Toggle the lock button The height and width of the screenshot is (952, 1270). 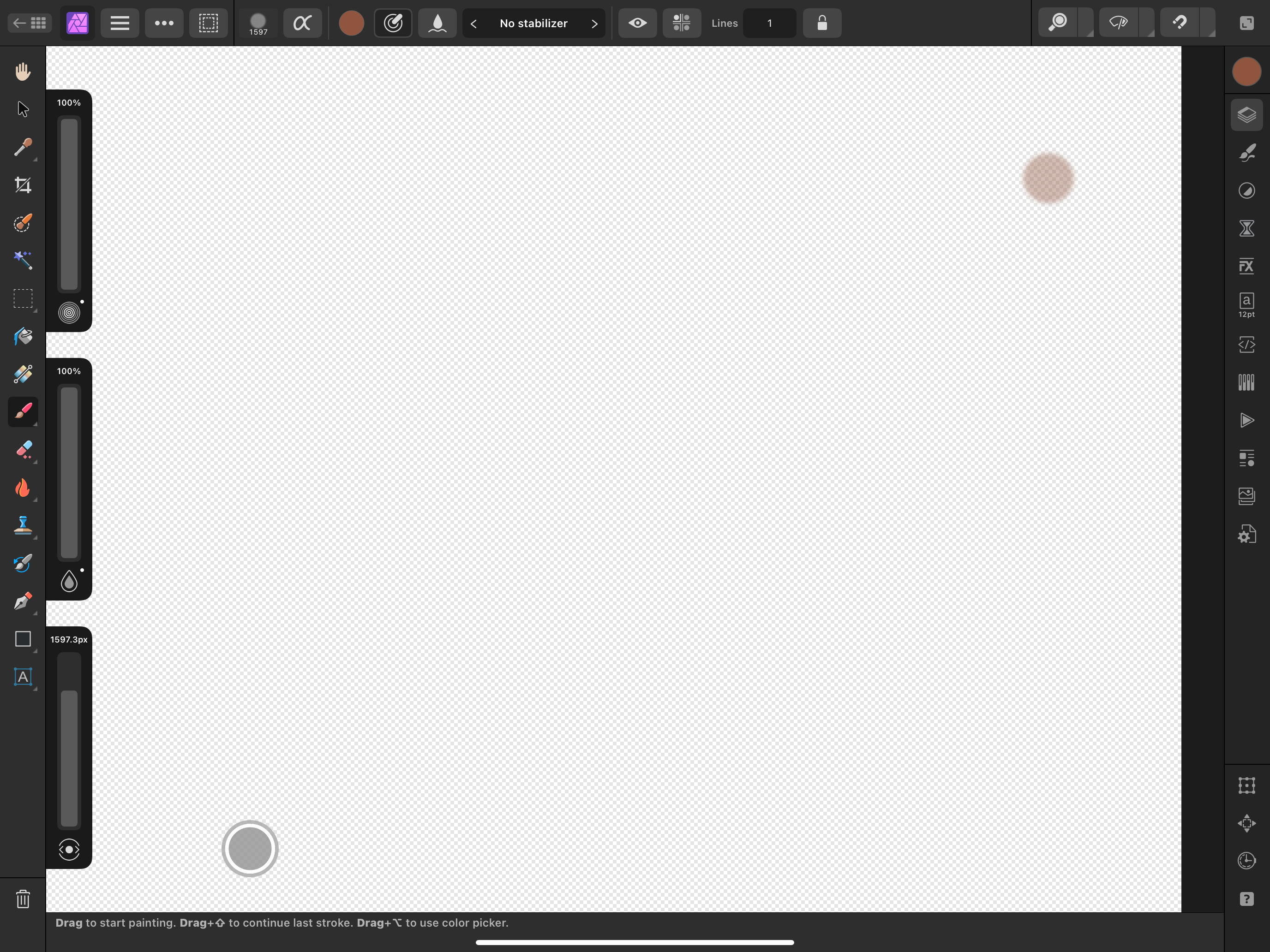click(822, 23)
